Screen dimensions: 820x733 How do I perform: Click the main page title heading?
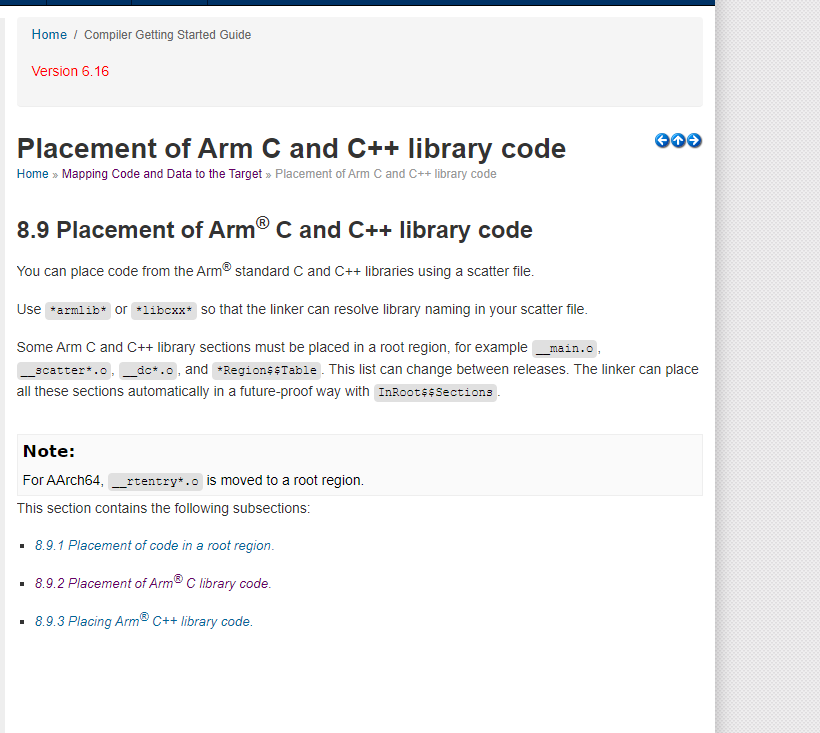click(291, 148)
